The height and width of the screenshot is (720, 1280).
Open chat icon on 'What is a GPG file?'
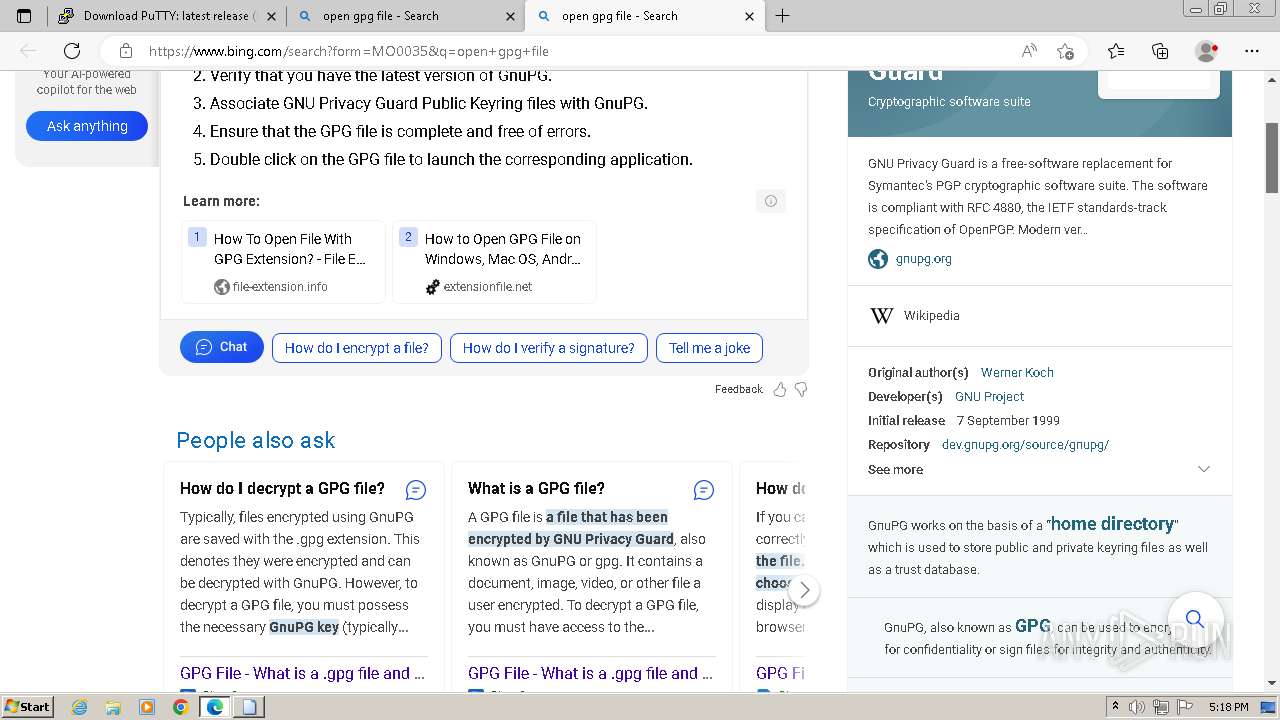tap(704, 490)
